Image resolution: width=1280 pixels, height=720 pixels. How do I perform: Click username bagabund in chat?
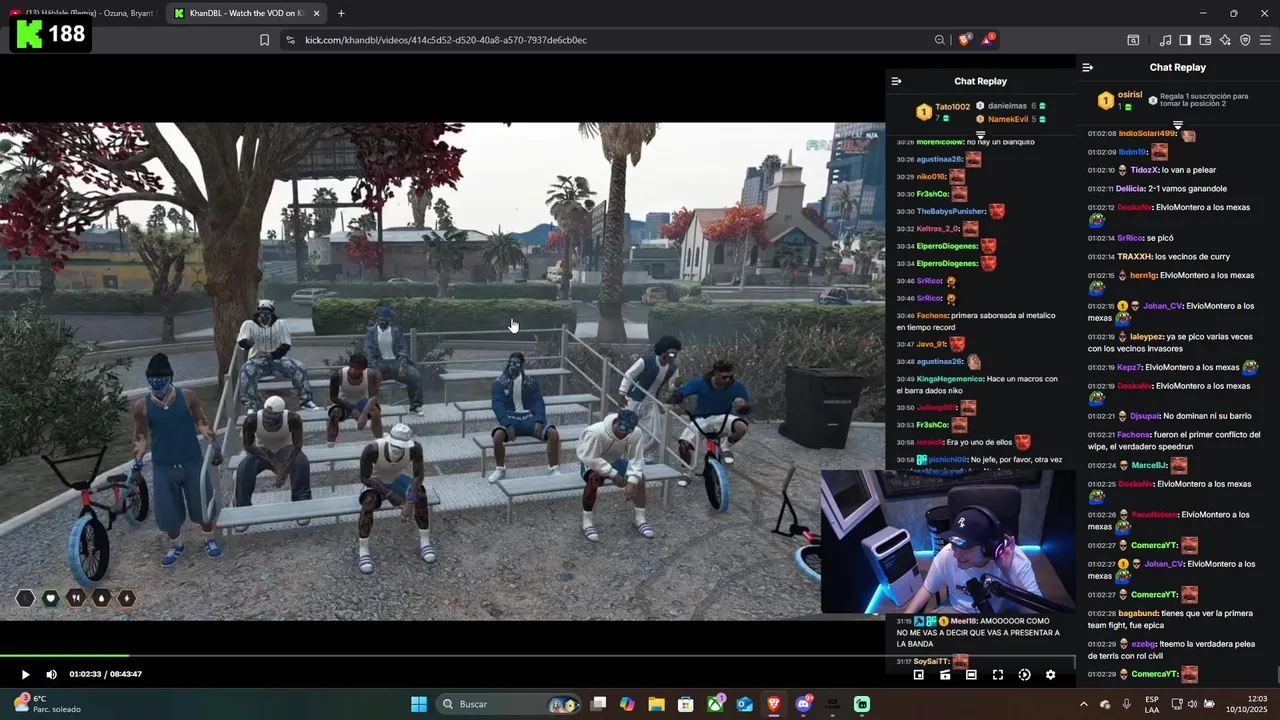1138,613
